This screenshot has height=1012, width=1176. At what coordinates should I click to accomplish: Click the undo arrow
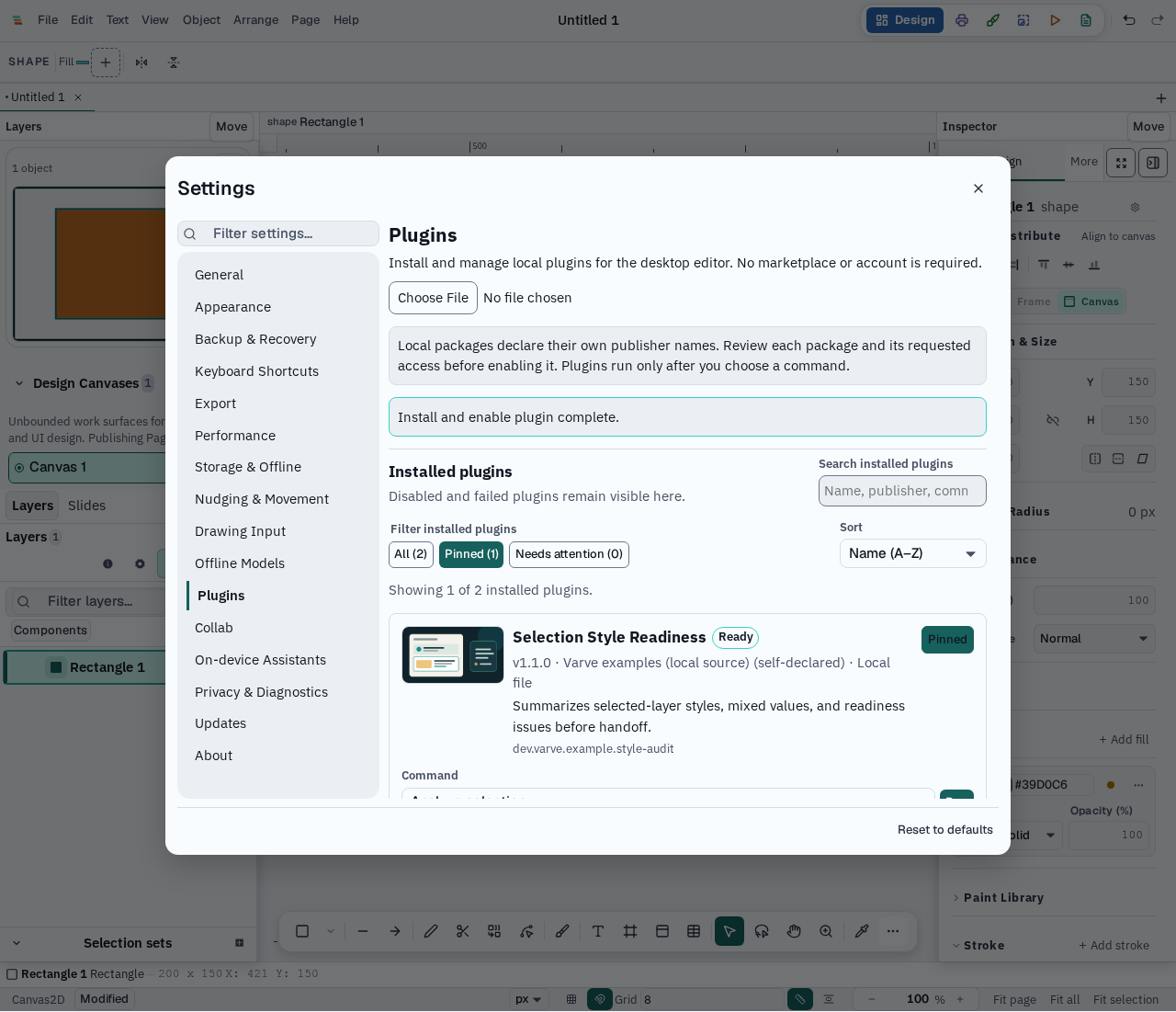click(1129, 20)
